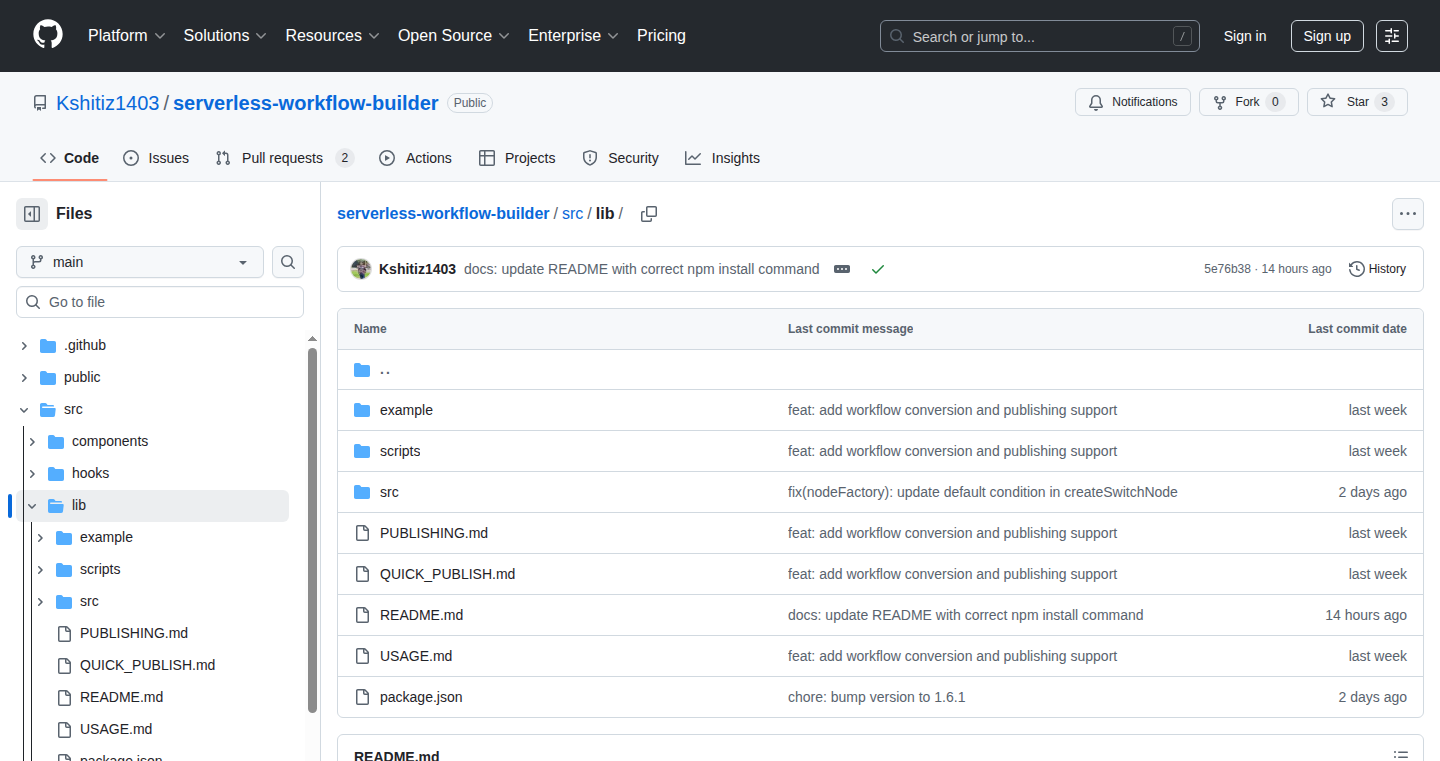Expand commit message details ellipsis

click(x=842, y=269)
